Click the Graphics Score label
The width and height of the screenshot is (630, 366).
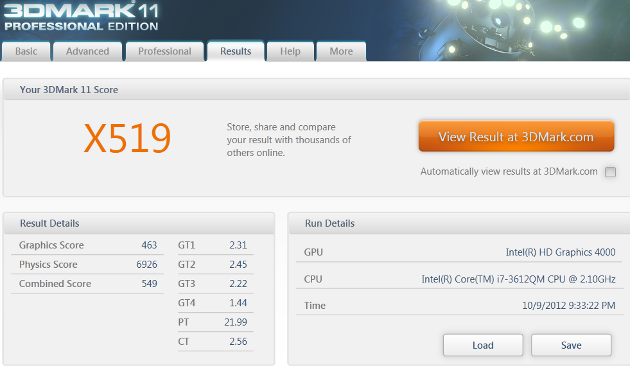click(x=51, y=245)
